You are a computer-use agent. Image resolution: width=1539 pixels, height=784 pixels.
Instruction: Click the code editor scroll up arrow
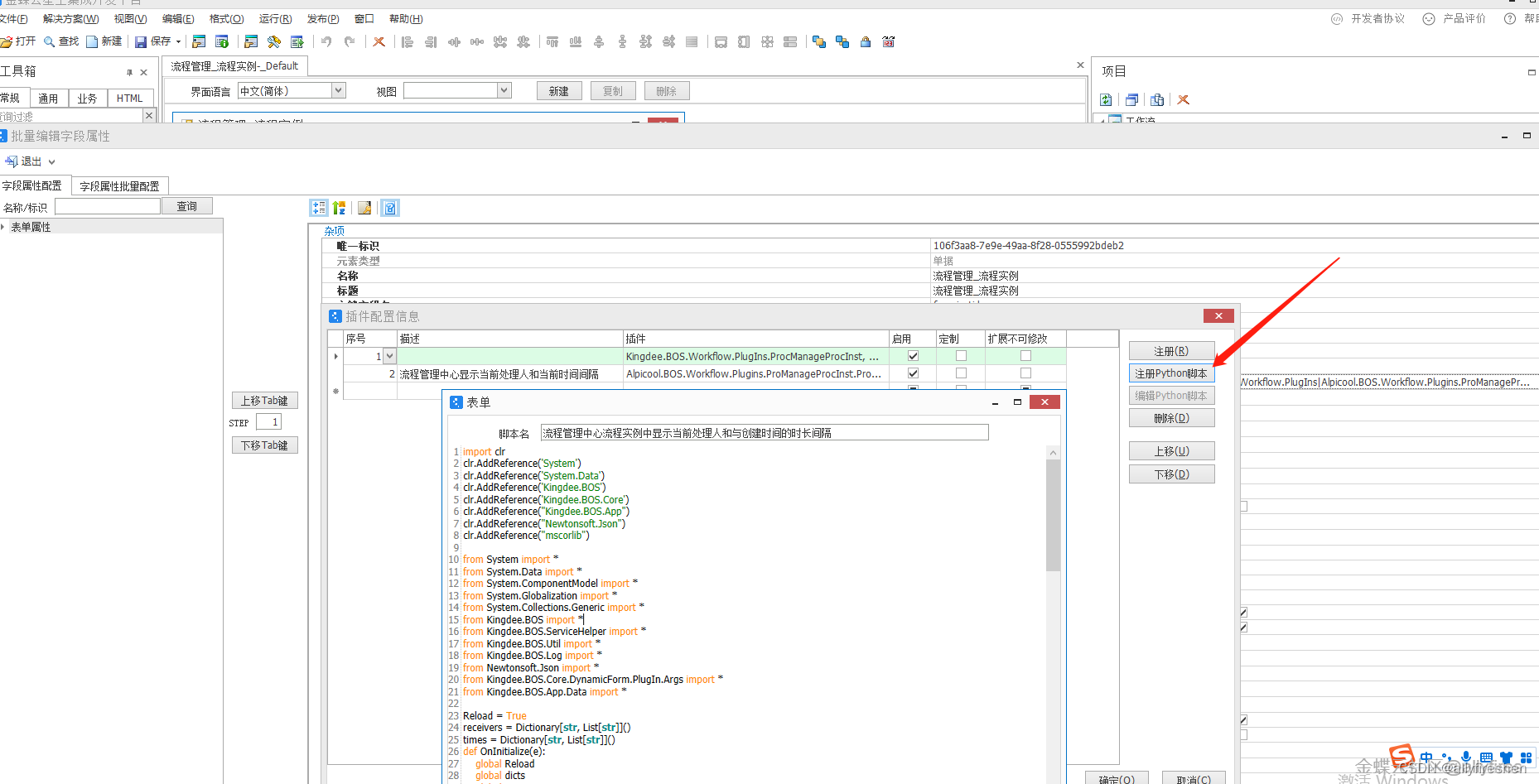(x=1053, y=453)
